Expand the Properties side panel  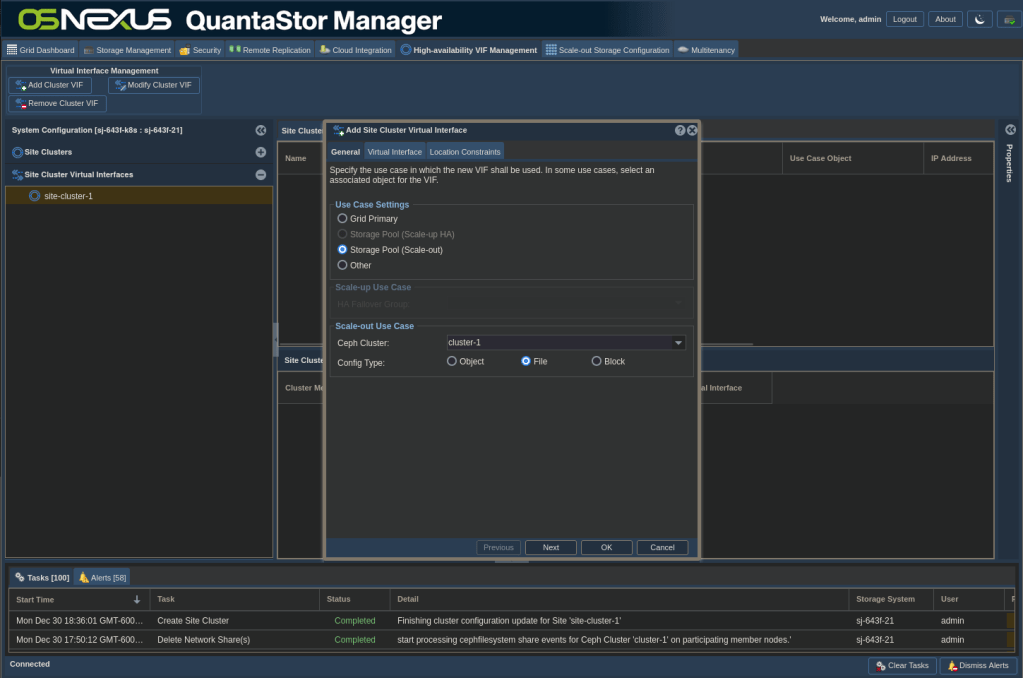point(1010,130)
